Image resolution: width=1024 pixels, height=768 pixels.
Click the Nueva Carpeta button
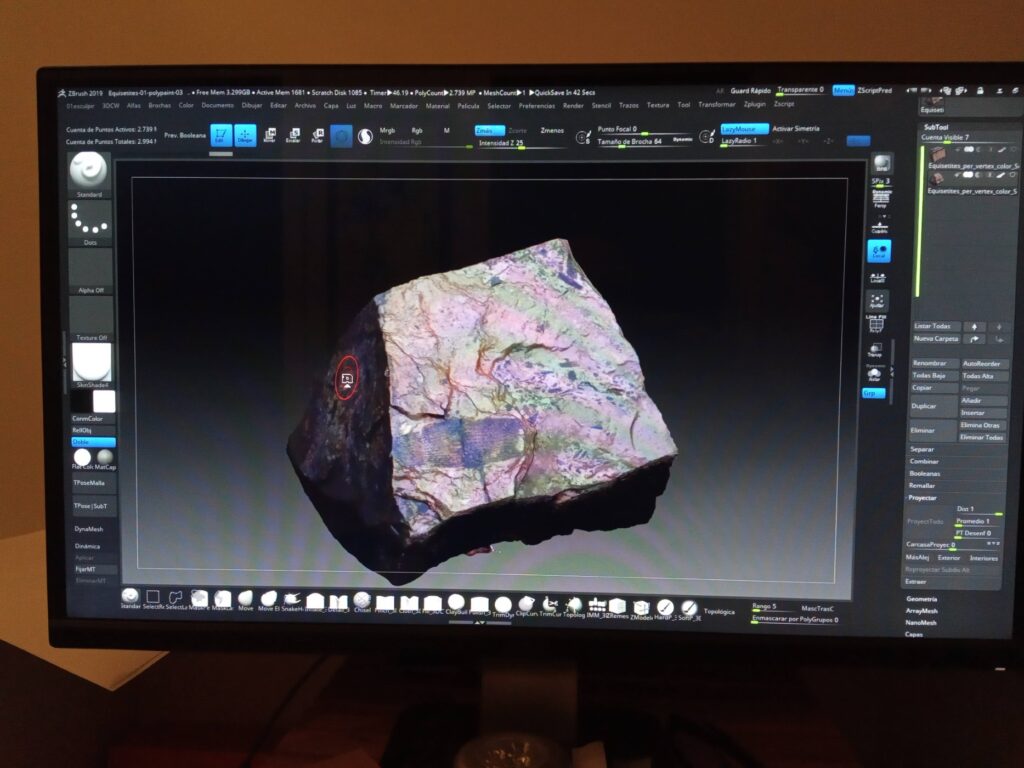[x=936, y=339]
